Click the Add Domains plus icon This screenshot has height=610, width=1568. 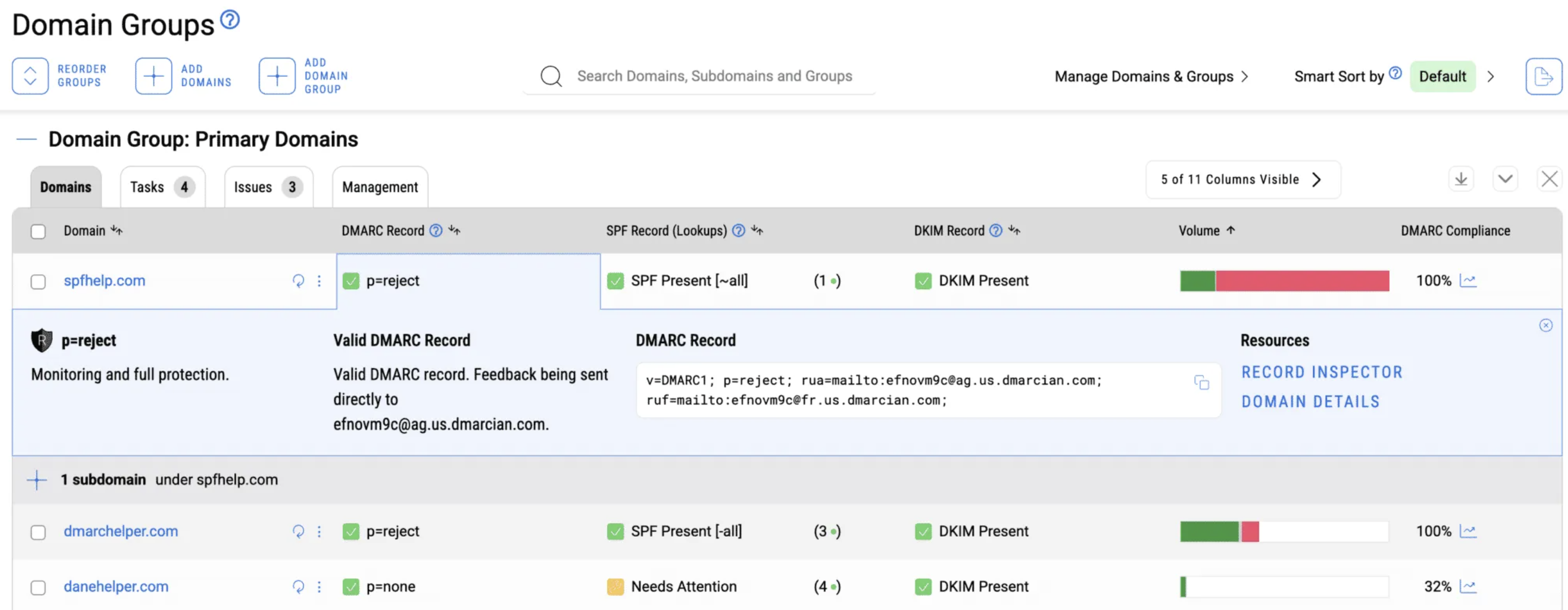coord(153,76)
